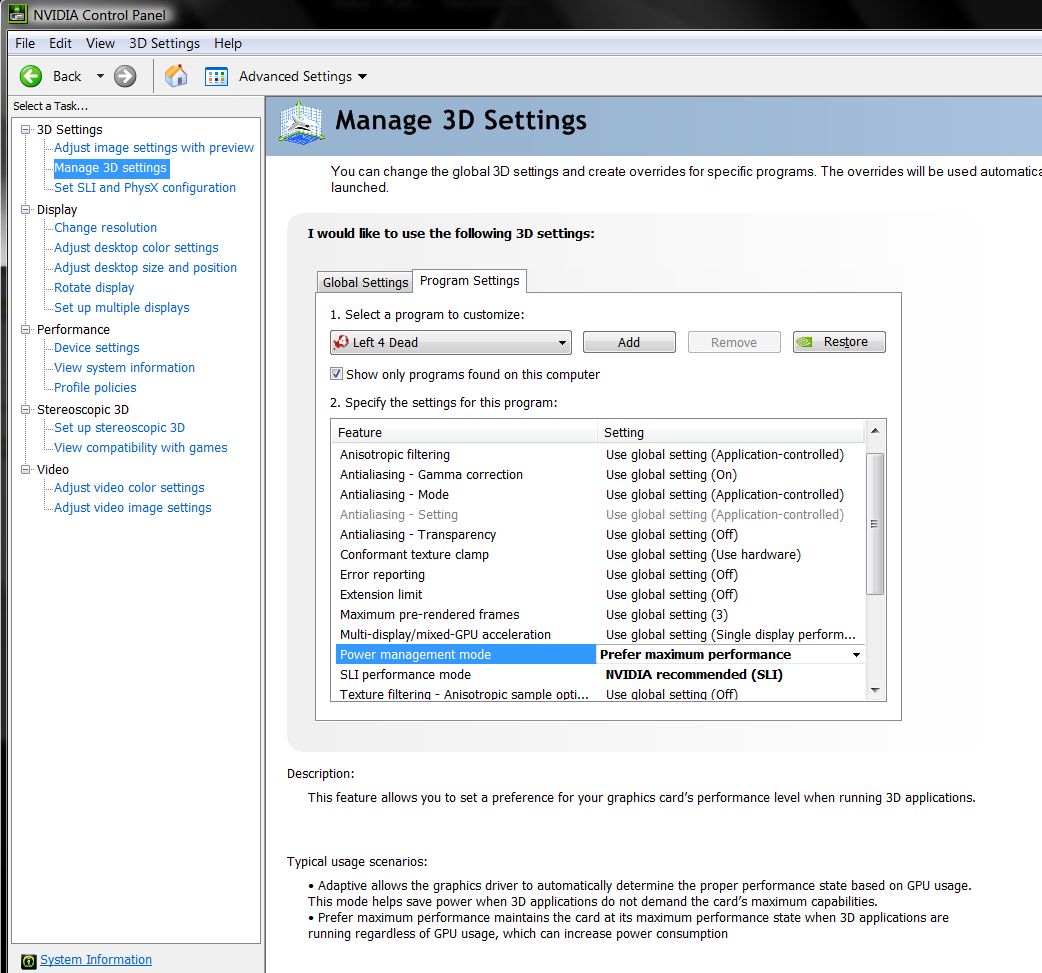
Task: Click the Remove button
Action: (x=734, y=342)
